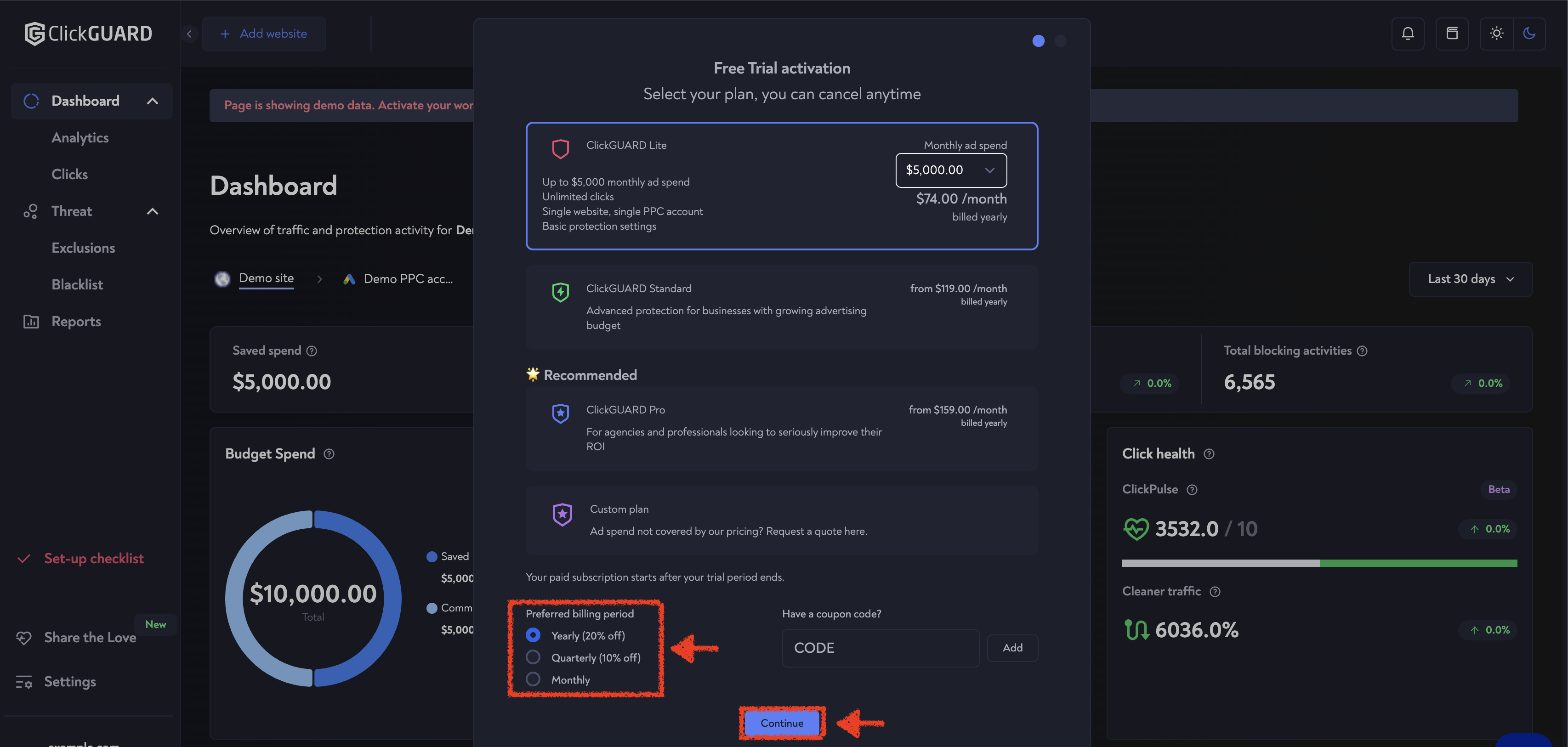Click the Dashboard circle icon
The image size is (1568, 747).
click(x=31, y=101)
